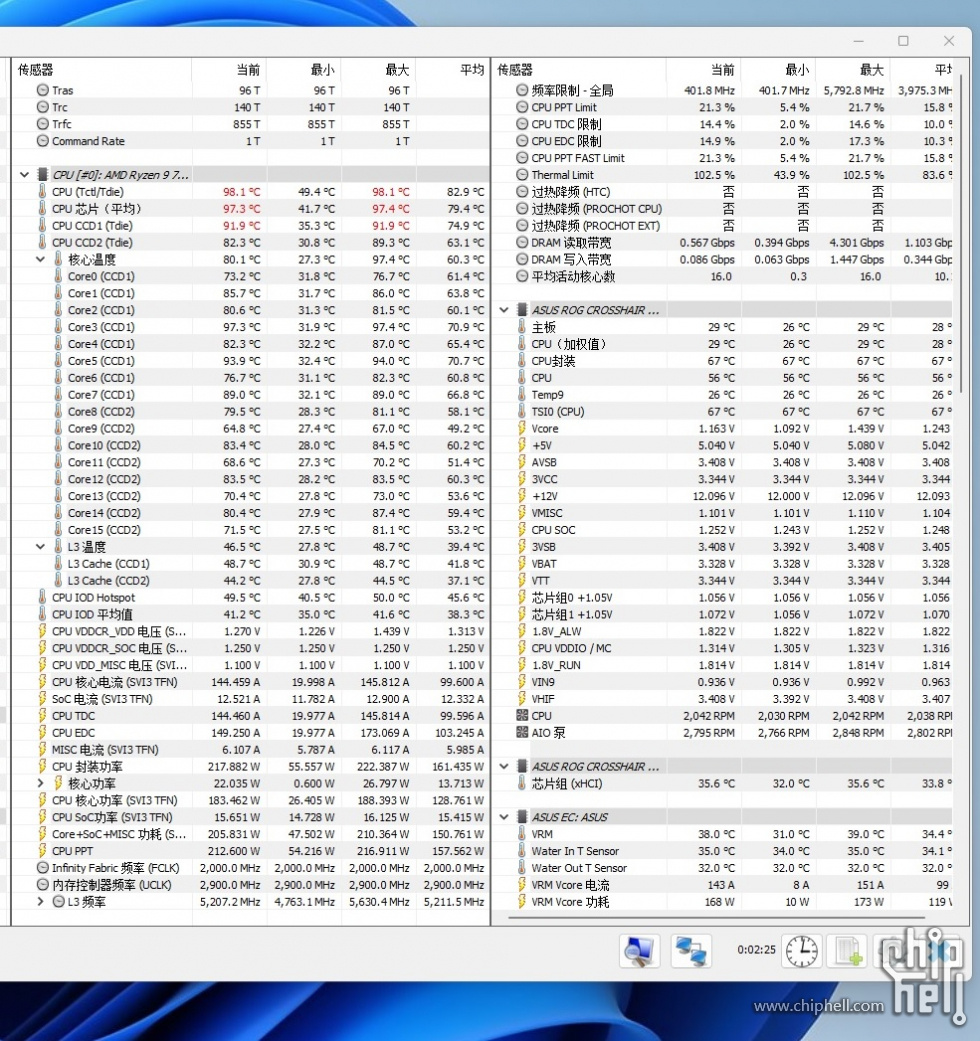Collapse the L3 温度 subtree
The height and width of the screenshot is (1041, 980).
click(41, 547)
